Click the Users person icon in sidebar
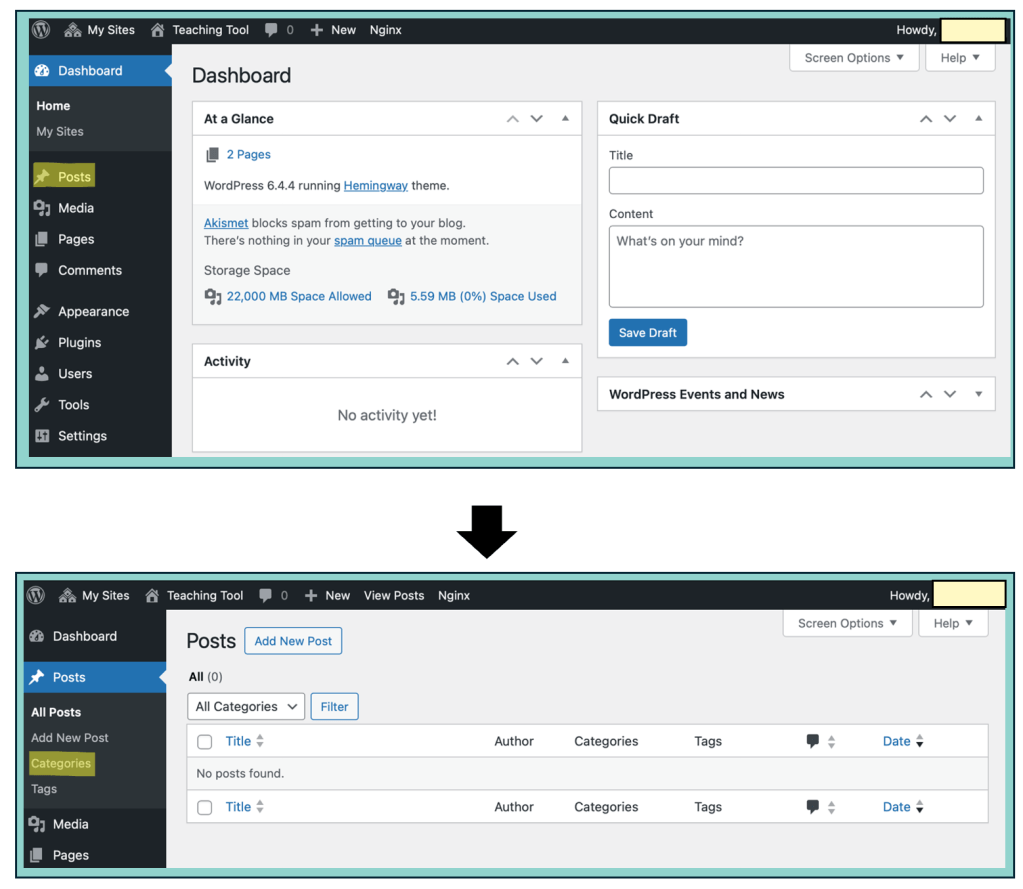Viewport: 1023px width, 889px height. [41, 373]
